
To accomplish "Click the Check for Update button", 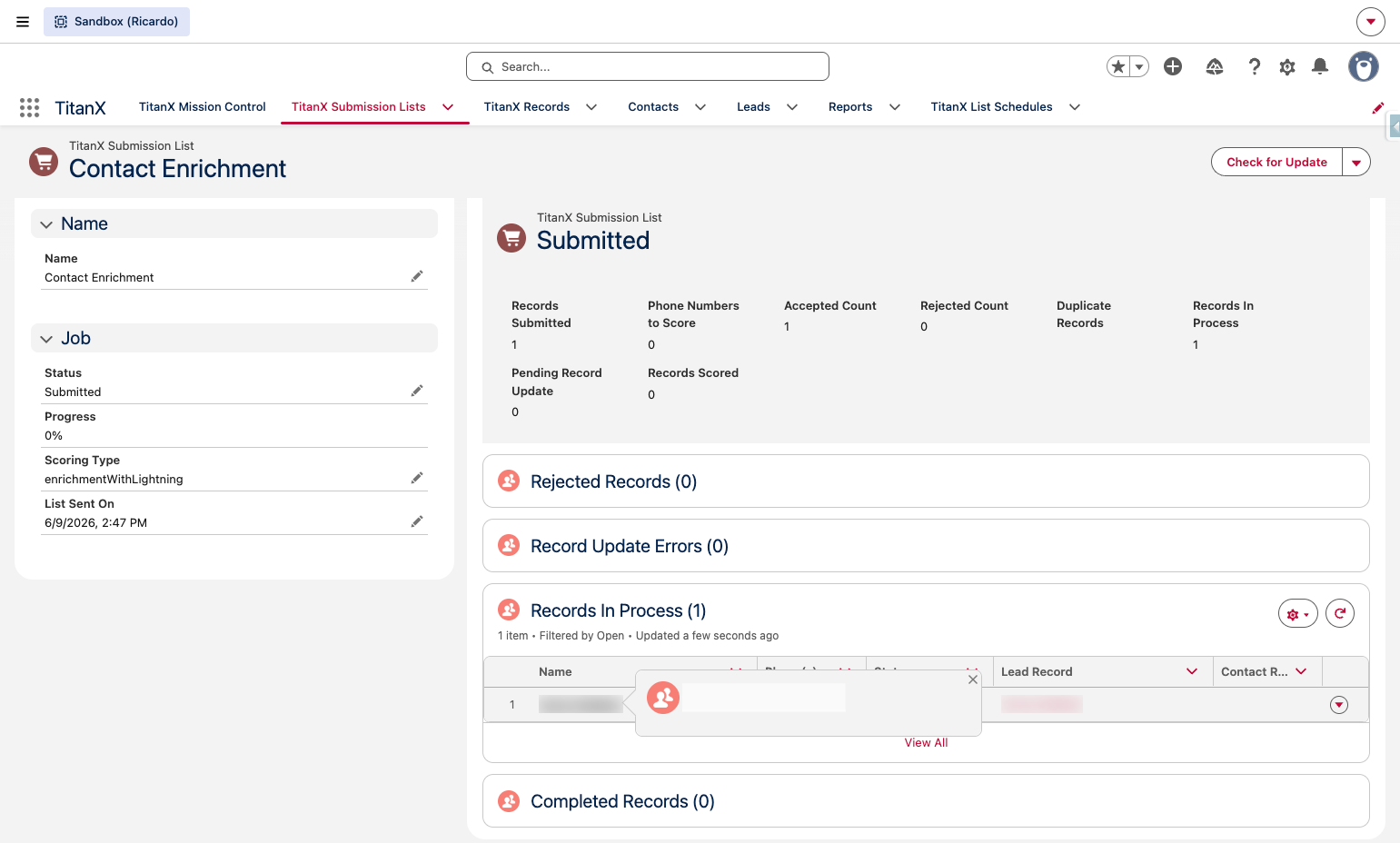I will [1276, 163].
